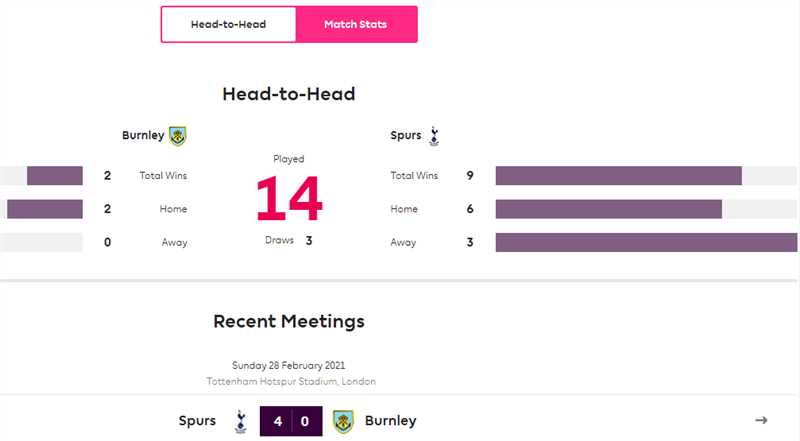Screen dimensions: 800x441
Task: Click the Sunday 28 February 2021 date
Action: pos(289,365)
